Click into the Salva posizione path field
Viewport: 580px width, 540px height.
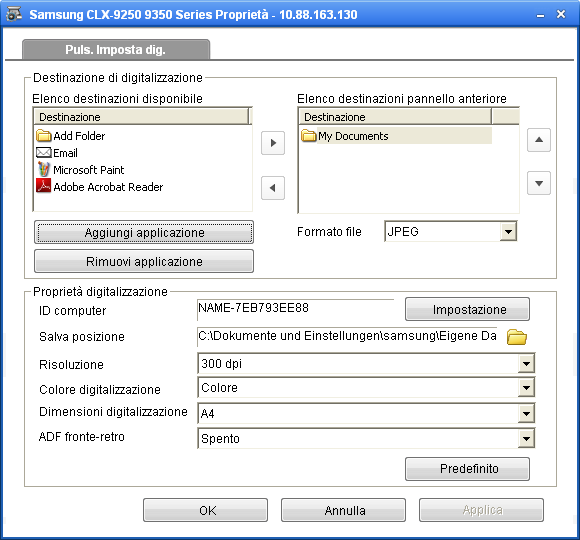point(347,336)
